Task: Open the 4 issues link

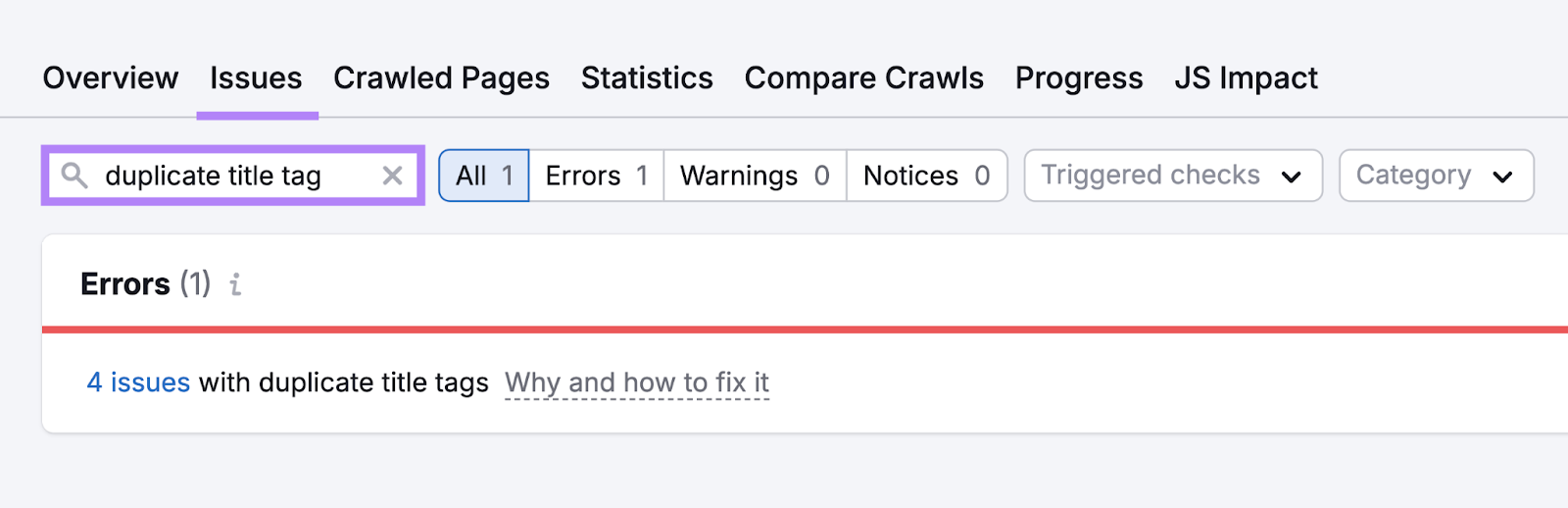Action: pos(138,382)
